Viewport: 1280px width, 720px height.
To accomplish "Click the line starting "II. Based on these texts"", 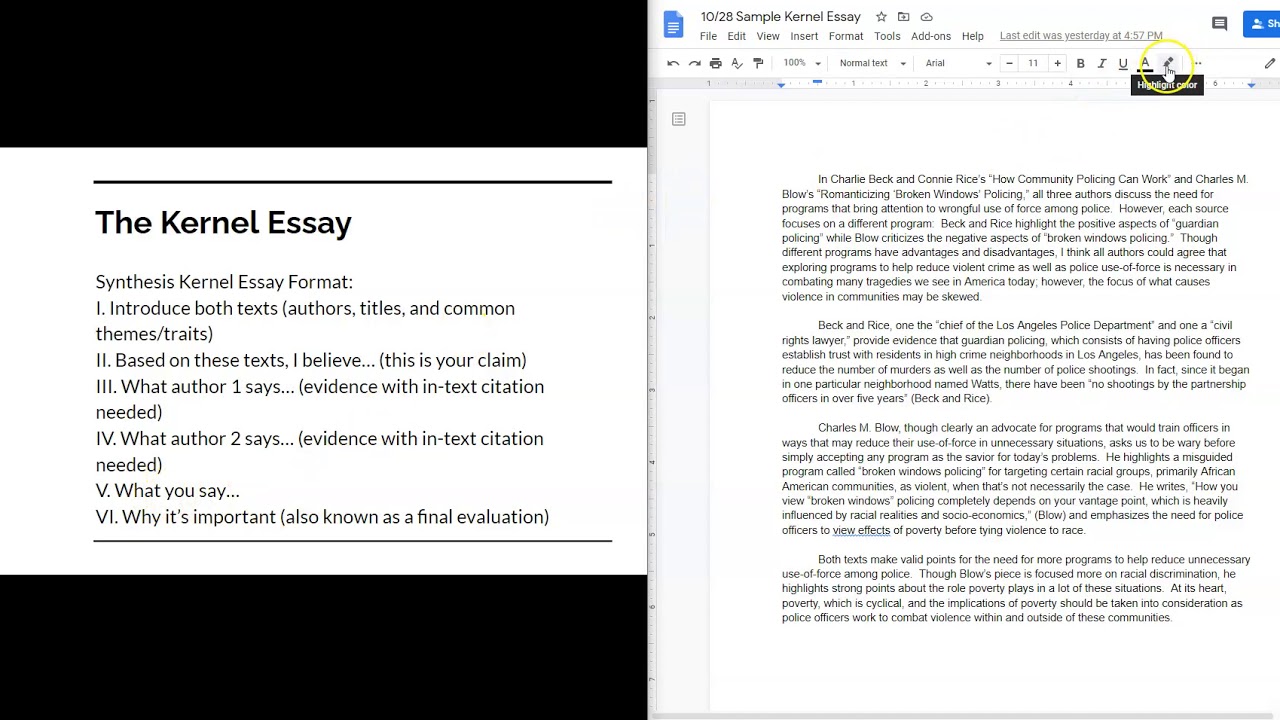I will [x=311, y=360].
